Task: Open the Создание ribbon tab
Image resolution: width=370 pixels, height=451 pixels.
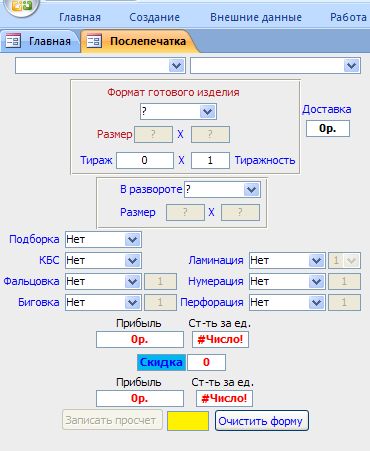Action: 155,17
